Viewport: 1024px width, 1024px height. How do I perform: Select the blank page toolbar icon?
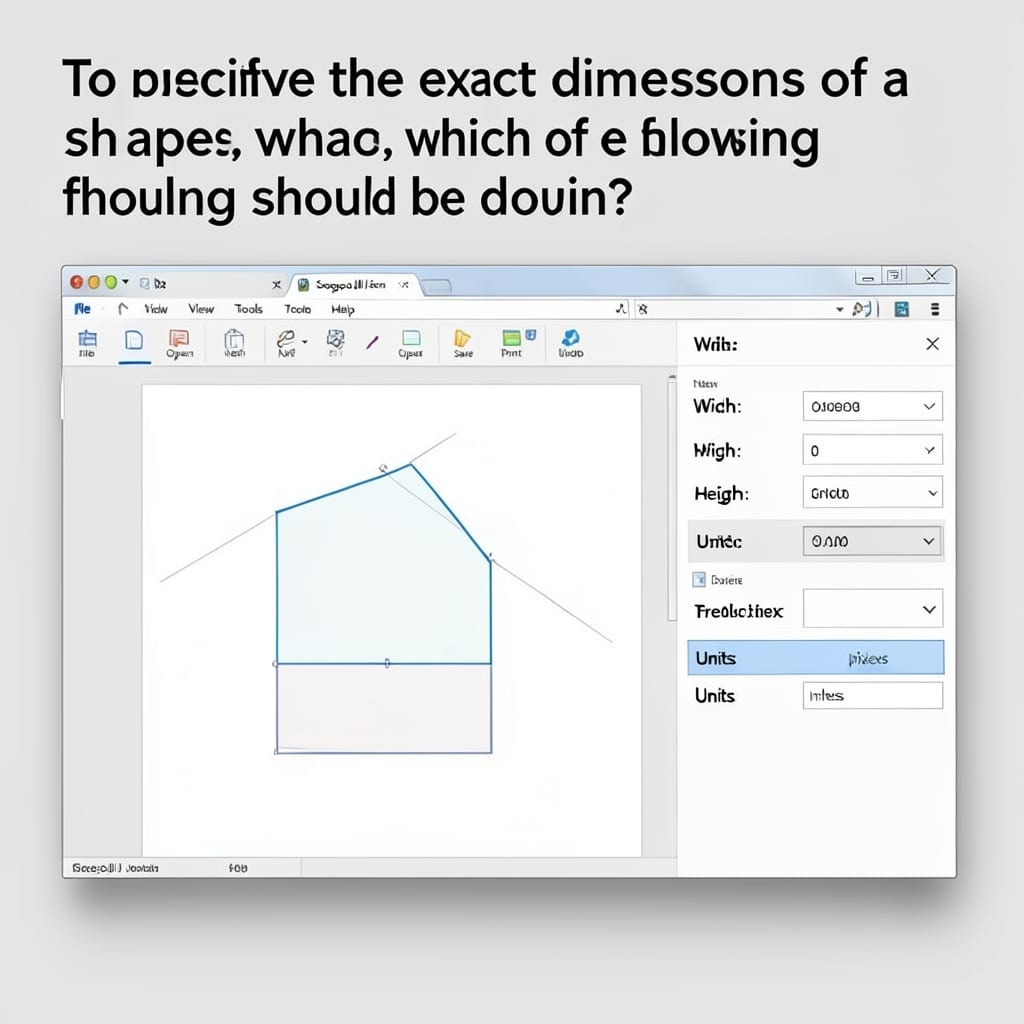pos(134,340)
